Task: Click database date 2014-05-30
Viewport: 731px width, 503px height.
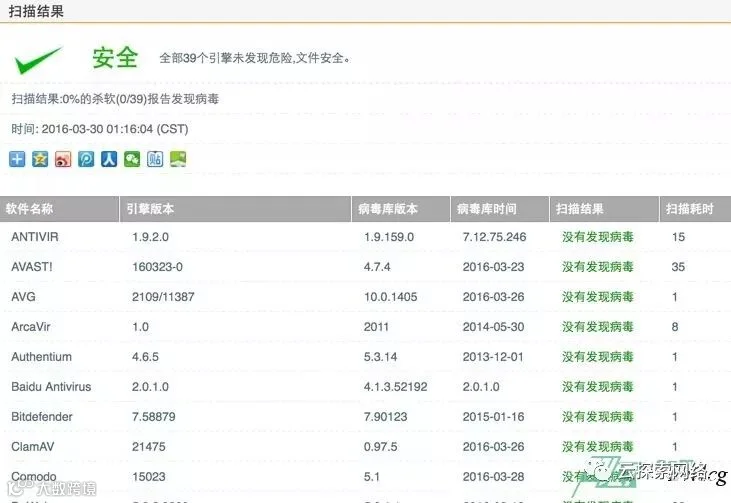Action: [x=494, y=327]
